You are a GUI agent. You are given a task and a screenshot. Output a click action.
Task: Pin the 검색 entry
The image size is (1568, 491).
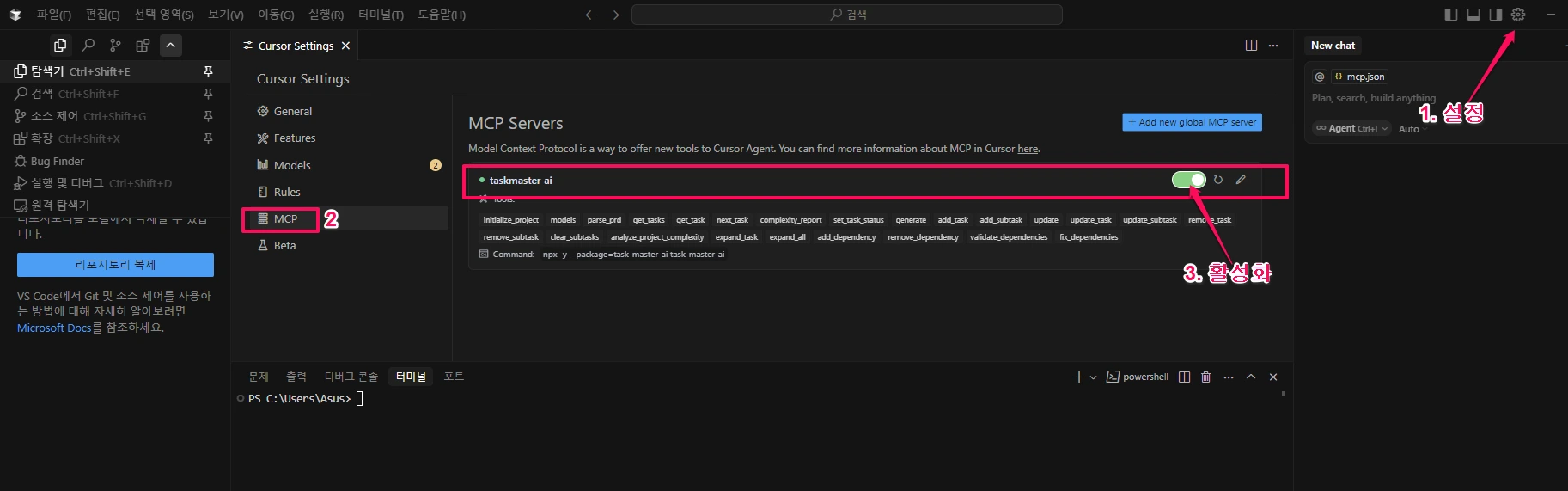pyautogui.click(x=208, y=94)
